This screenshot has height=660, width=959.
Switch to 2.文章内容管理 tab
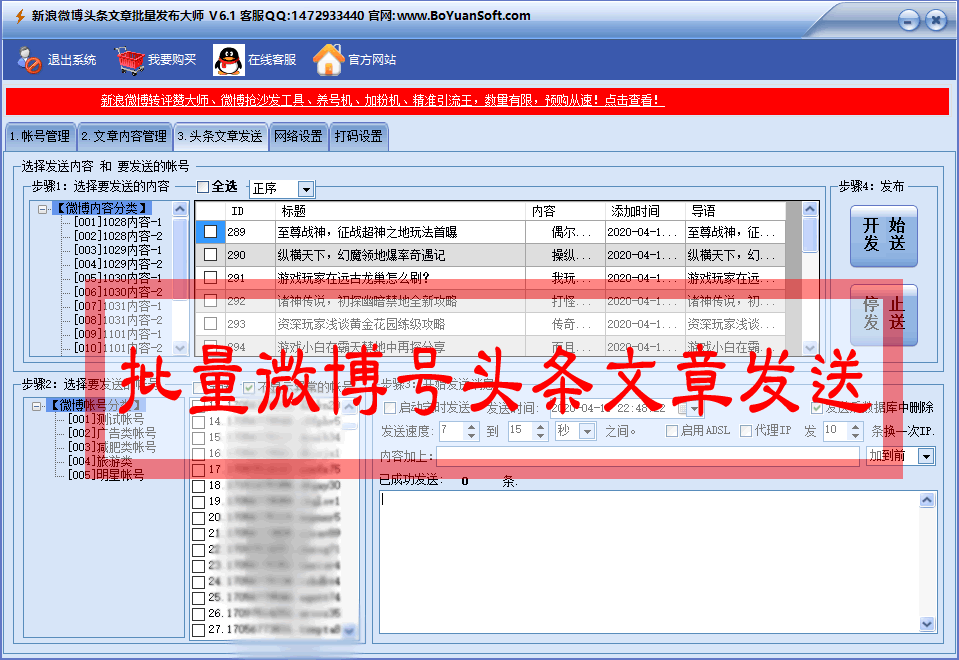tap(124, 136)
